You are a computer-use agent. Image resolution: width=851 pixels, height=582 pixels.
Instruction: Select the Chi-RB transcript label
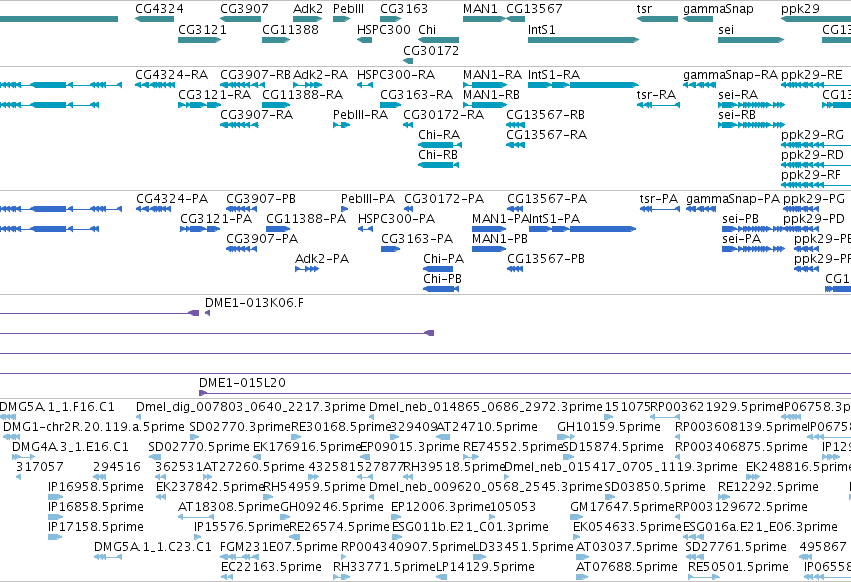pyautogui.click(x=437, y=155)
